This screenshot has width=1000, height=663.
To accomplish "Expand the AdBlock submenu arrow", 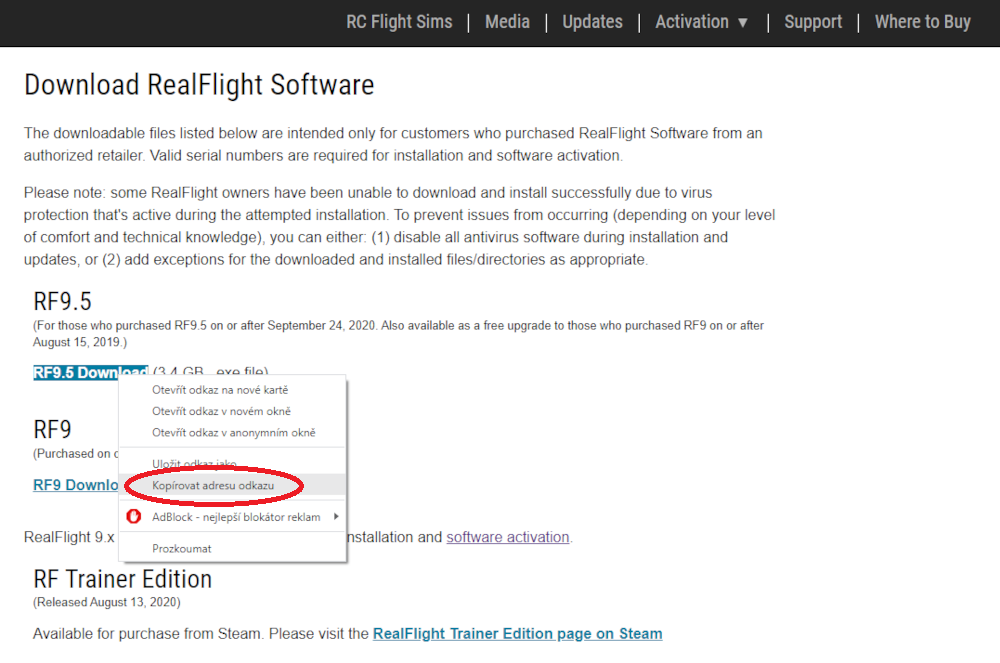I will [x=336, y=516].
